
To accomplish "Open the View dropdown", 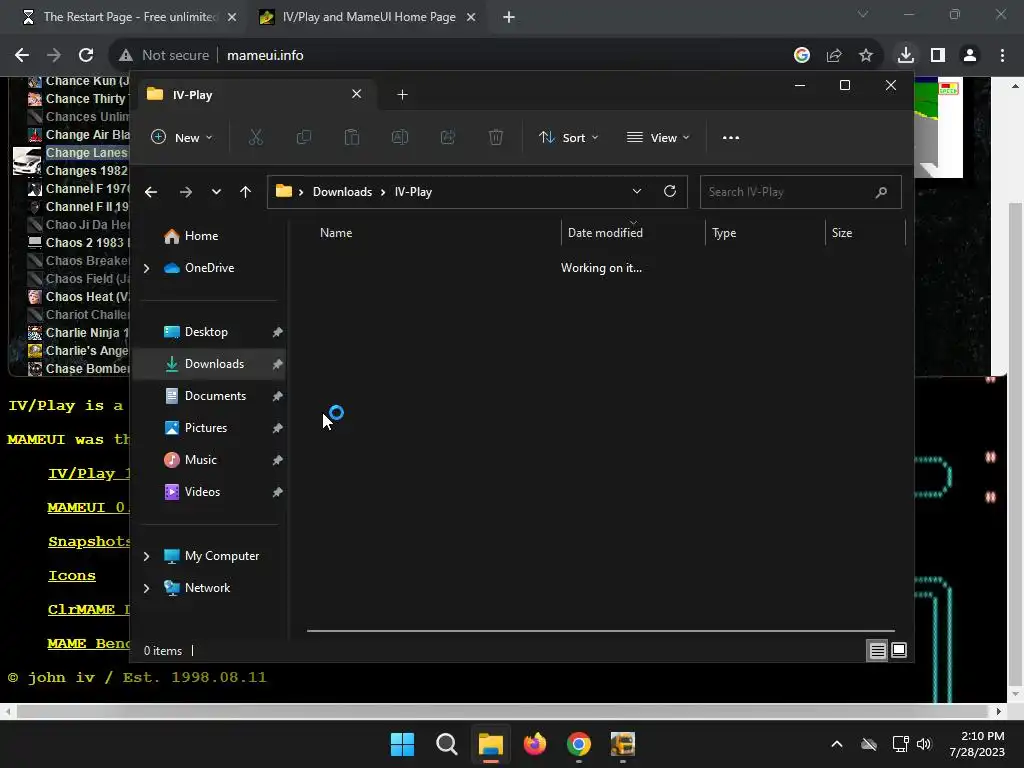I will pyautogui.click(x=658, y=138).
